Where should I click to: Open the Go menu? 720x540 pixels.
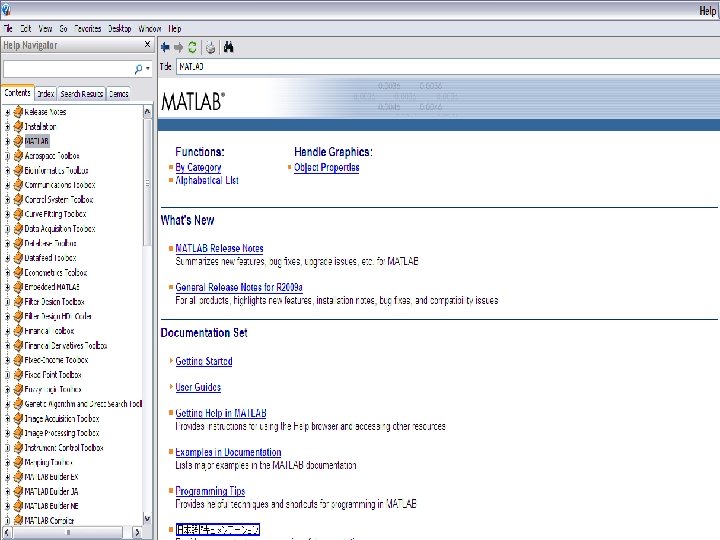coord(63,28)
